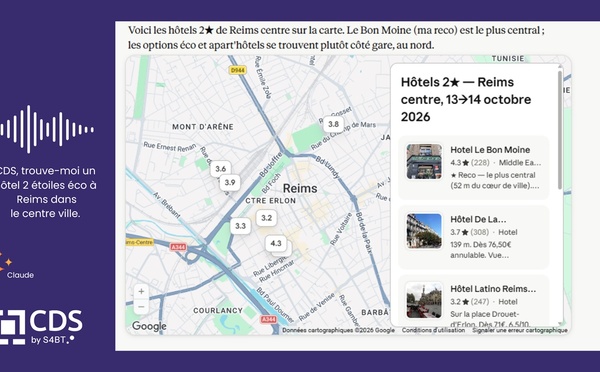
Task: Click the 139 m. Dès 76,50€ description
Action: [481, 250]
